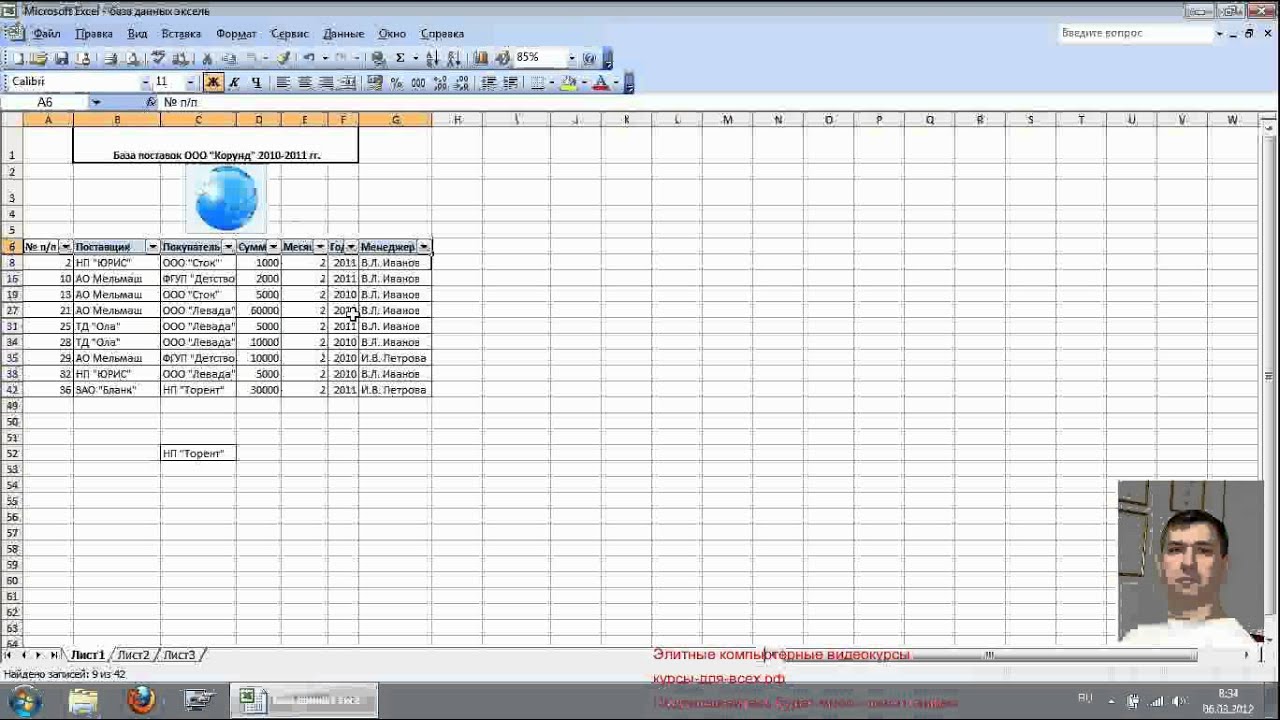Viewport: 1280px width, 720px height.
Task: Apply Currency format icon
Action: pos(375,83)
